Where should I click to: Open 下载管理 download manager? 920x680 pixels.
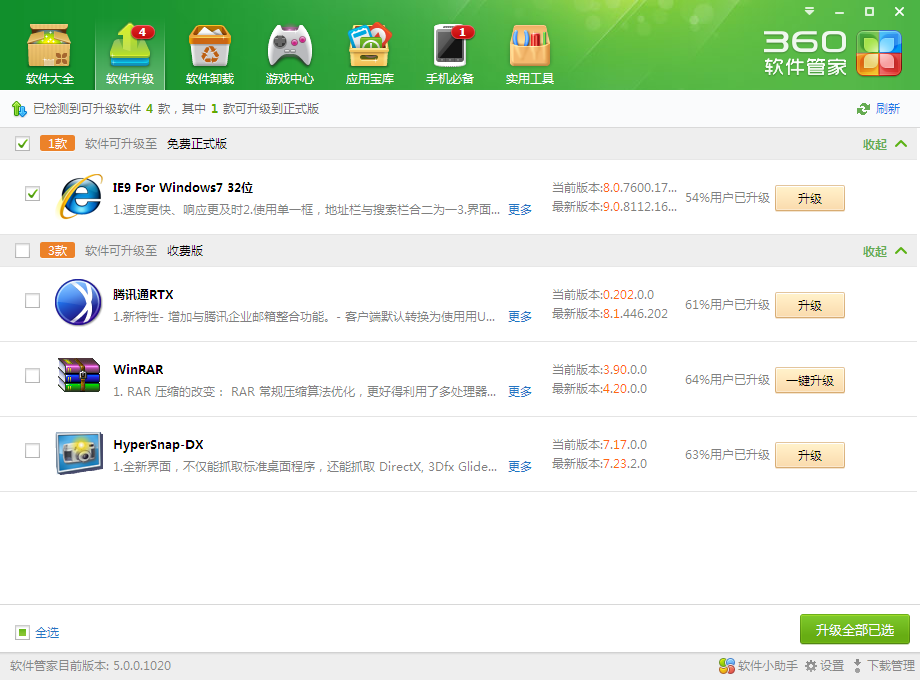[884, 665]
